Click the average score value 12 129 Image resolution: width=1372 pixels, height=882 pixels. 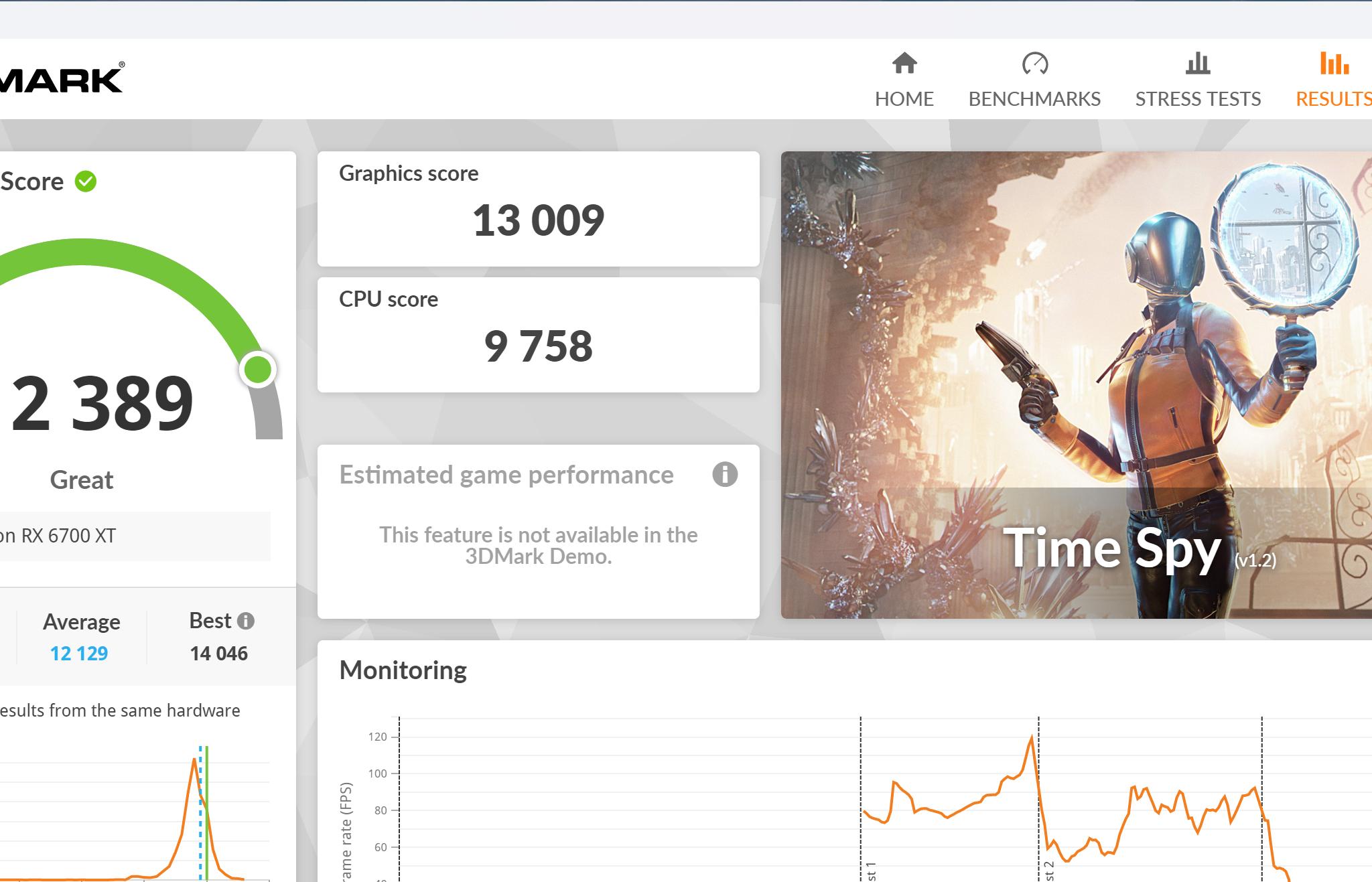coord(79,653)
